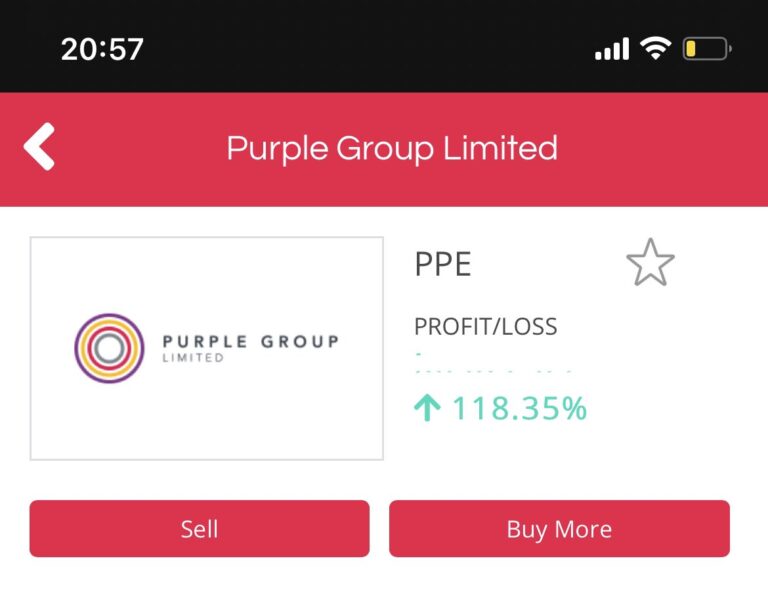Viewport: 768px width, 590px height.
Task: Tap the battery indicator icon
Action: click(x=707, y=49)
